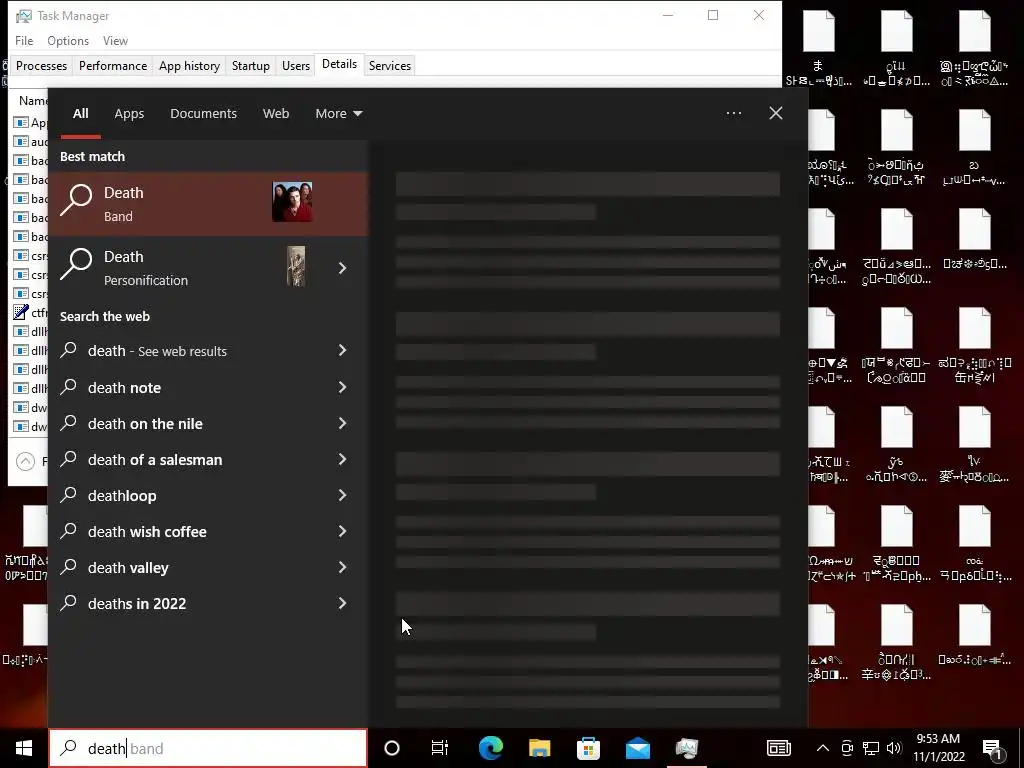
Task: Expand the 'death of a salesman' arrow
Action: [x=342, y=459]
